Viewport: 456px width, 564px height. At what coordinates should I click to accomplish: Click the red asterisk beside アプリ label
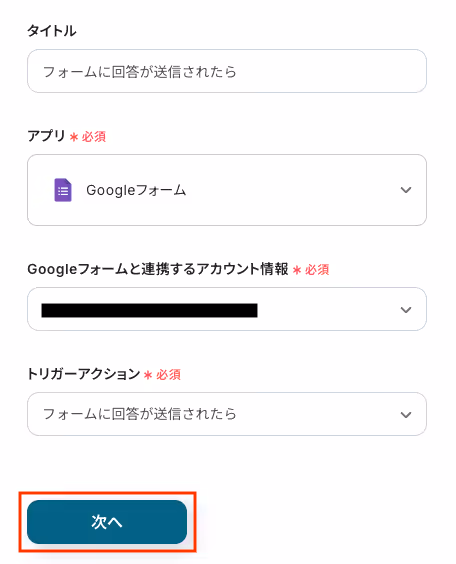(74, 137)
